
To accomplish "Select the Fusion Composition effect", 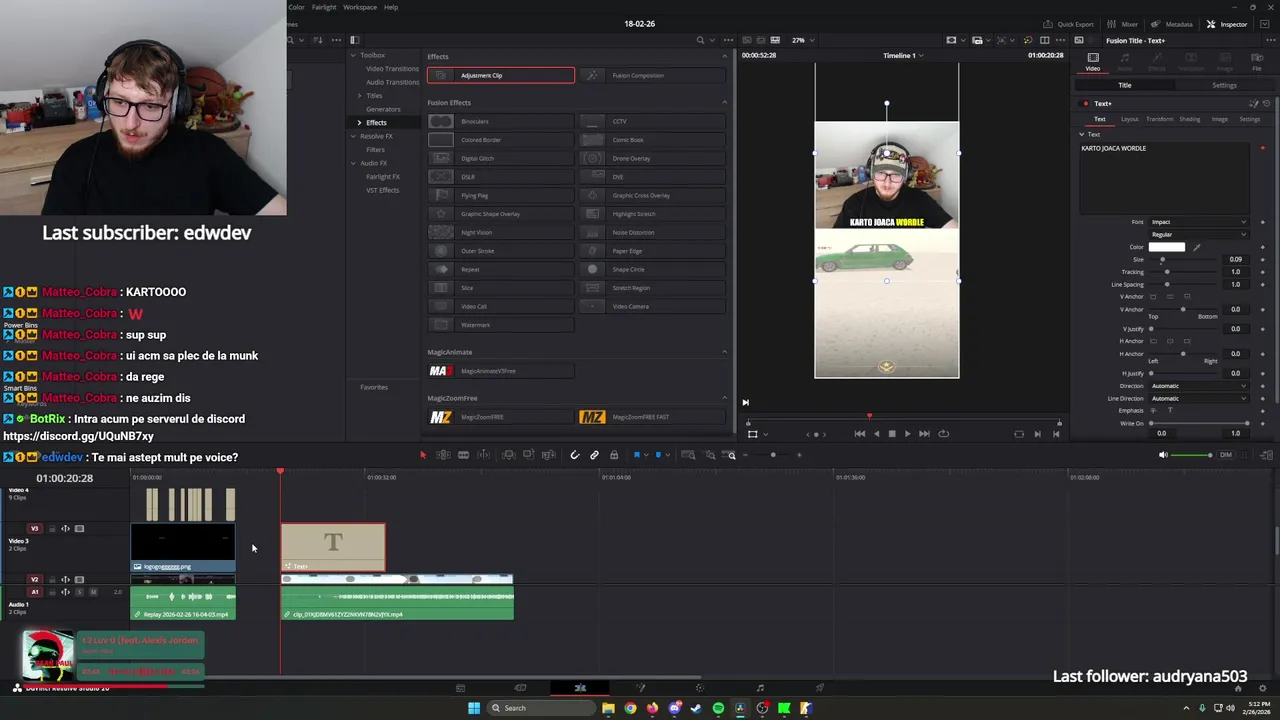I will [653, 75].
